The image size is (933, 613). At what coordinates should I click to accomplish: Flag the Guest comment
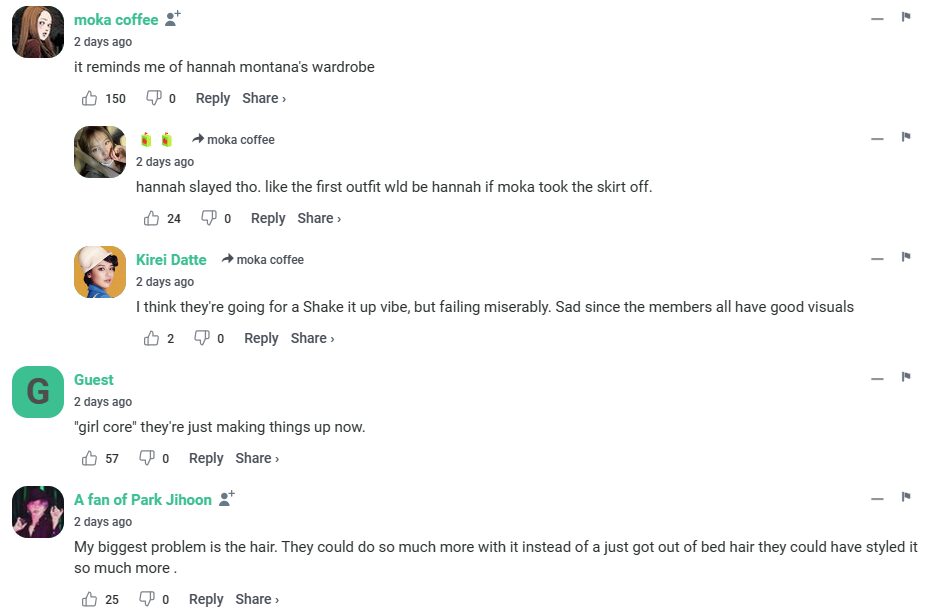(906, 377)
